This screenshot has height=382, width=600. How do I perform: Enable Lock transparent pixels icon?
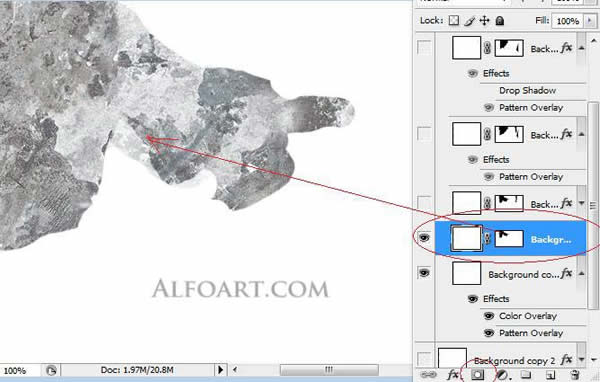tap(453, 20)
